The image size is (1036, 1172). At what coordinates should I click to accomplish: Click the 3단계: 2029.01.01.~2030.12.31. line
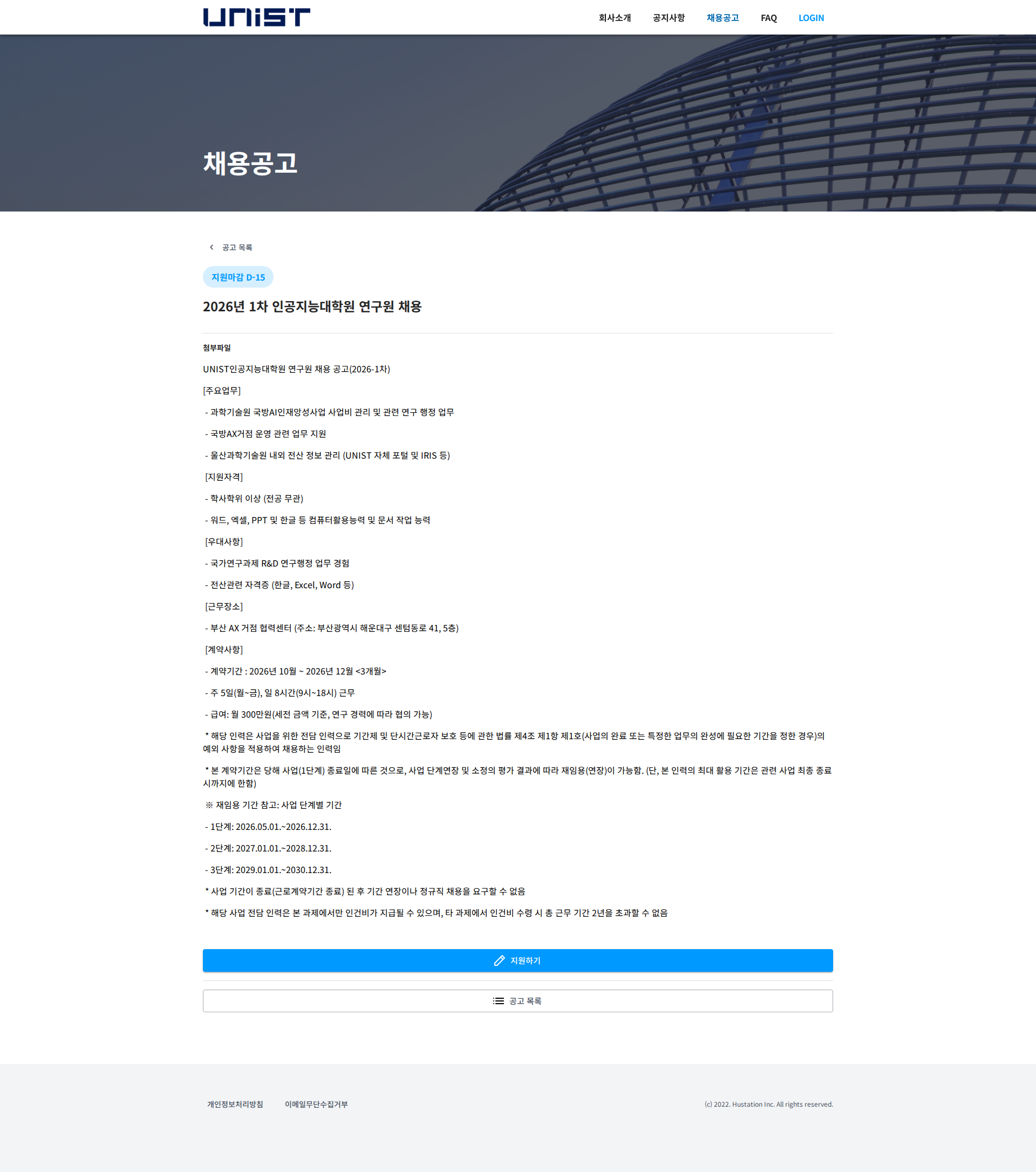pos(268,870)
